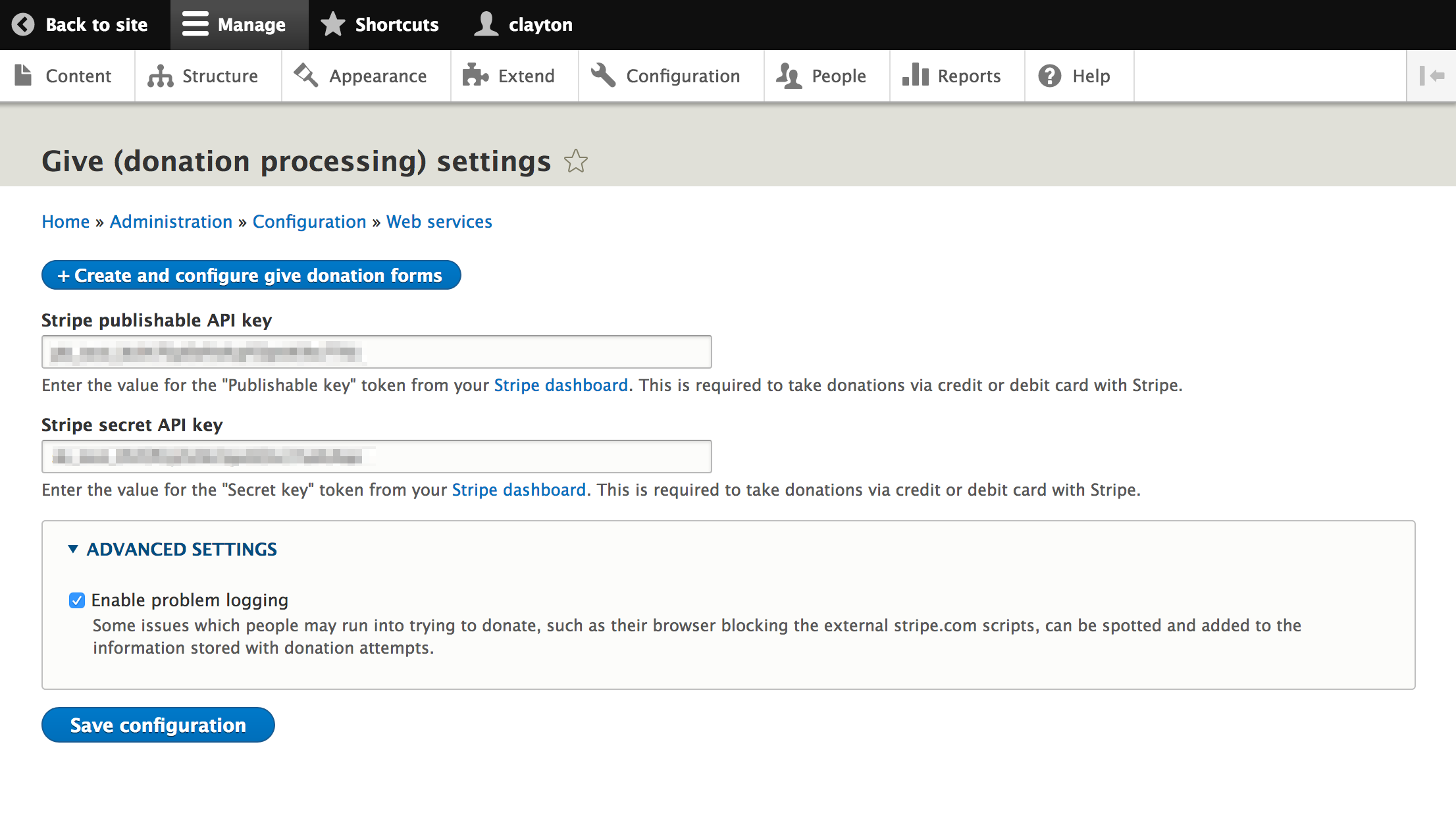This screenshot has height=840, width=1456.
Task: Click the Save configuration button
Action: [158, 725]
